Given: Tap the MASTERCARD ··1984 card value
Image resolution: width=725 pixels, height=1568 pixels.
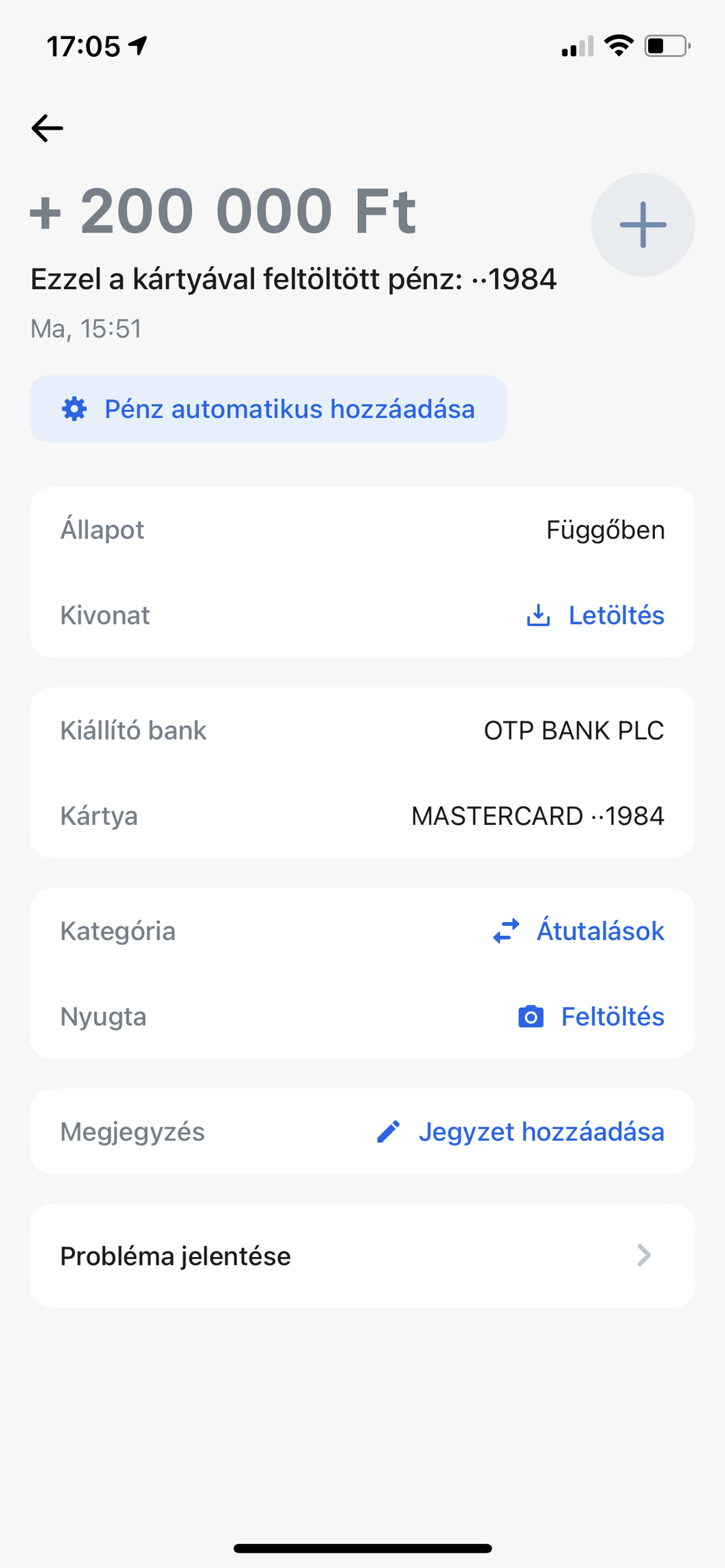Looking at the screenshot, I should 538,816.
